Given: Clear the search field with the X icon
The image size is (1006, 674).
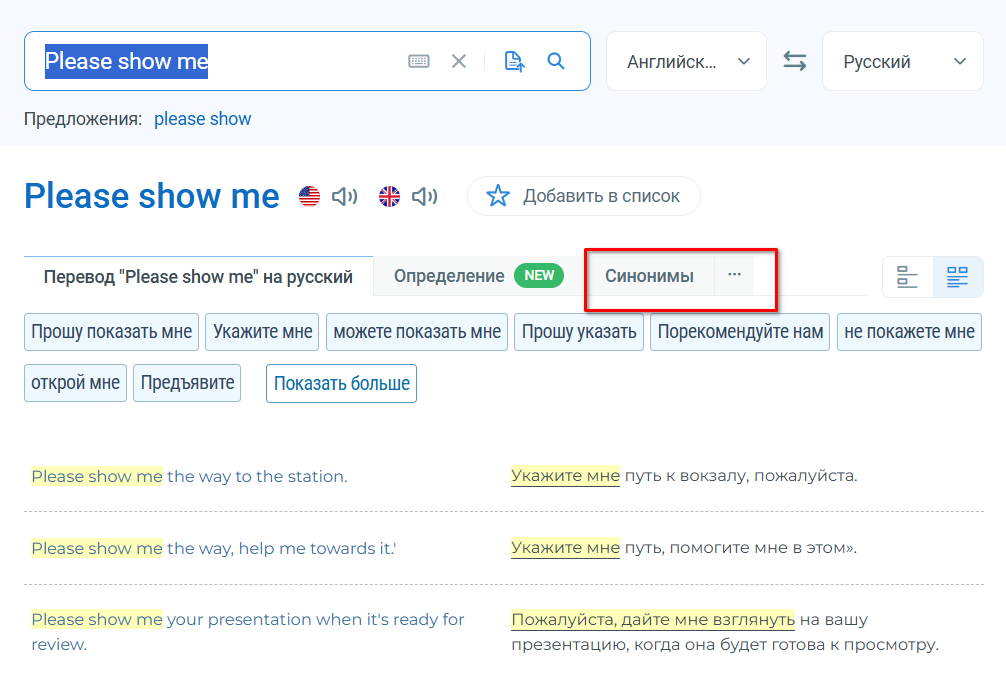Looking at the screenshot, I should [459, 62].
